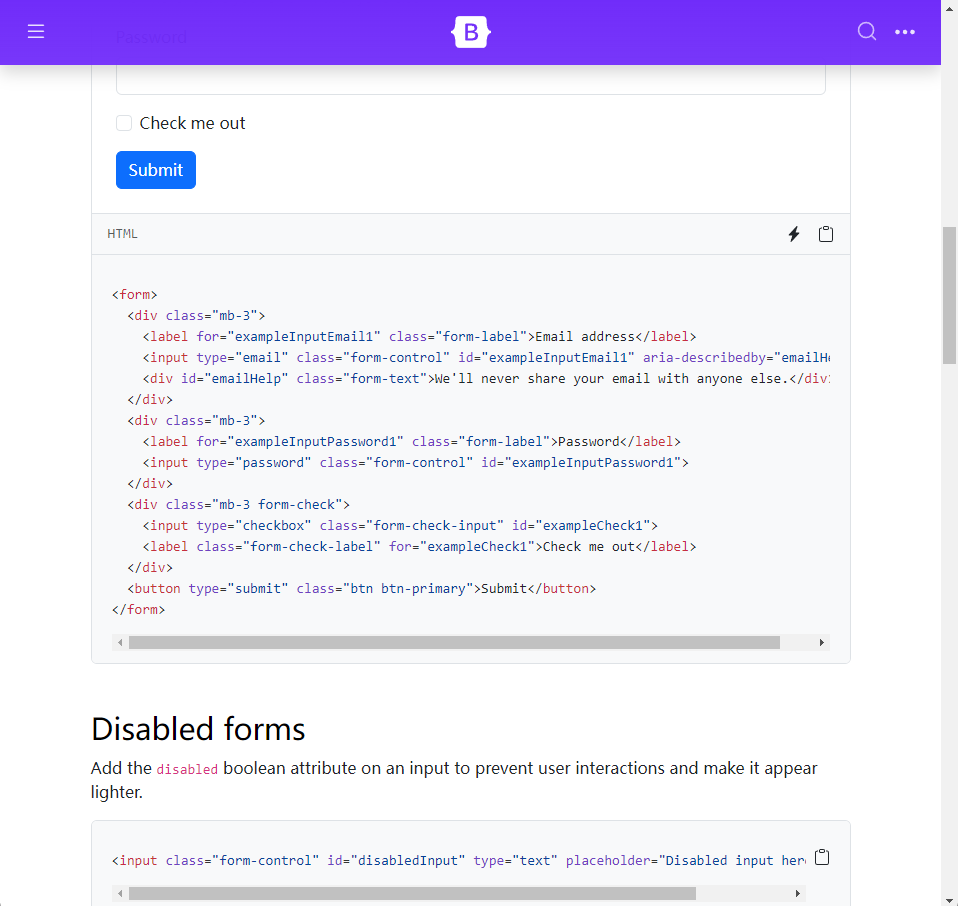This screenshot has width=958, height=906.
Task: Click the password input code line
Action: 415,462
